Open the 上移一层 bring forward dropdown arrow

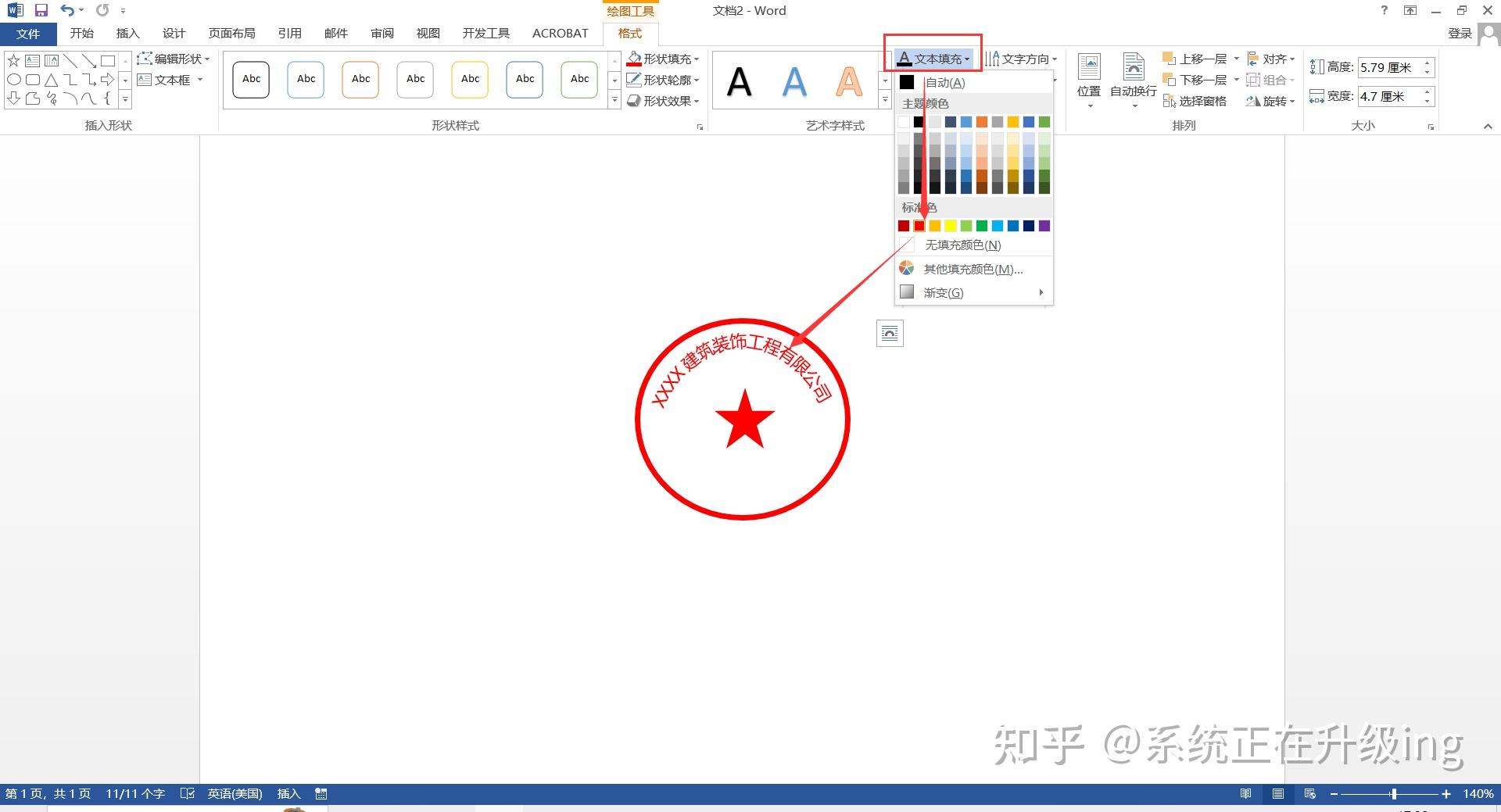point(1236,59)
